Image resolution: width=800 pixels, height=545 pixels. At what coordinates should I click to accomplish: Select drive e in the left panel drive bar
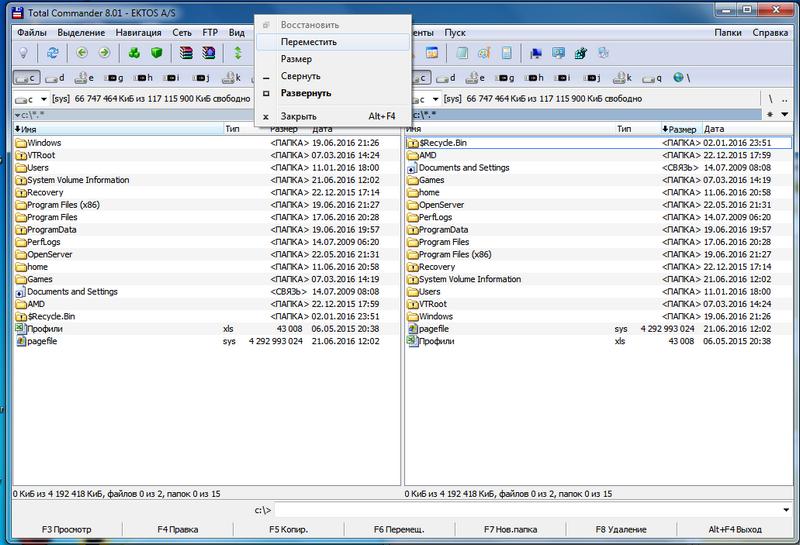point(84,78)
